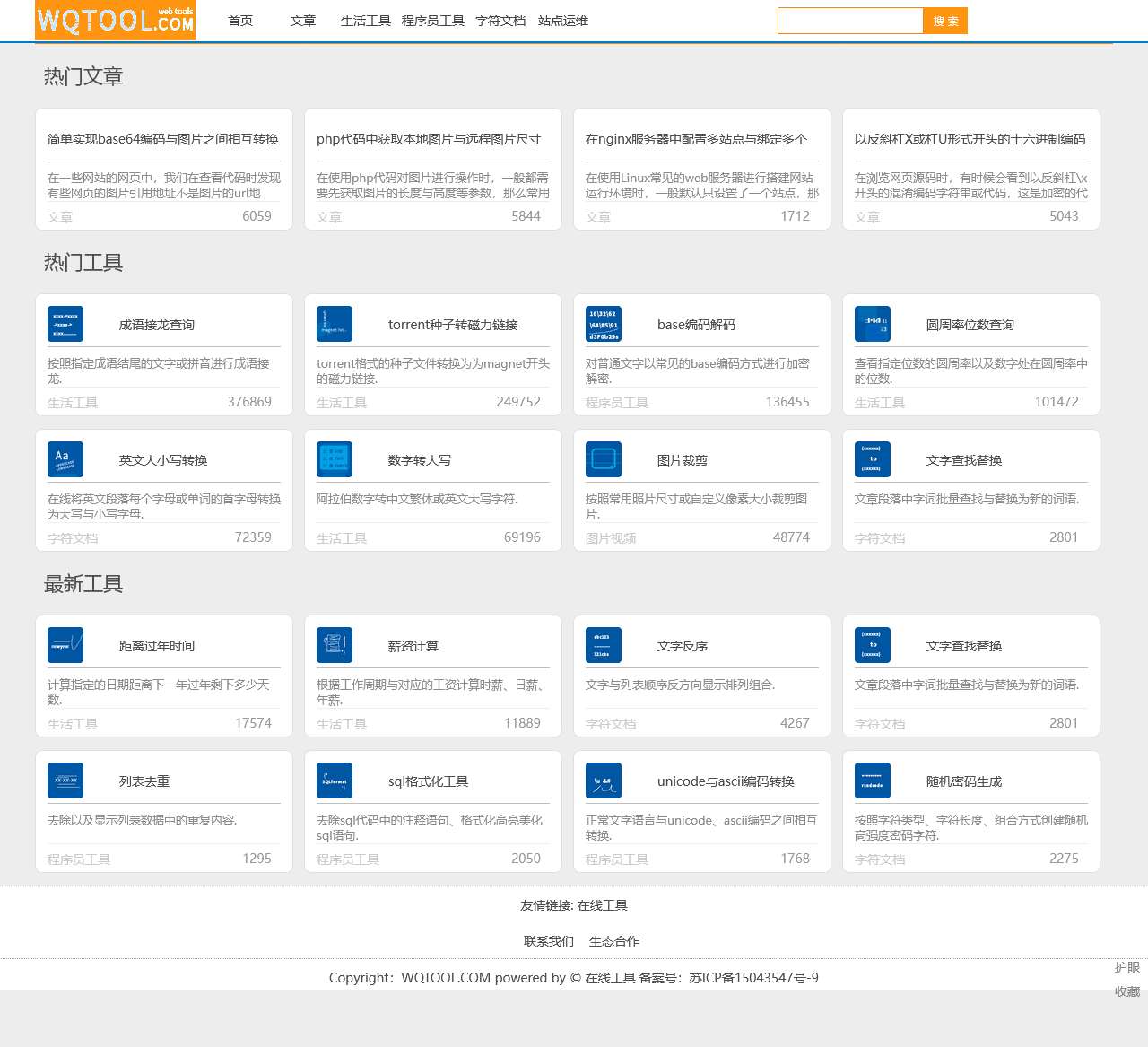
Task: Click the 英文大小写转换 title
Action: tap(163, 460)
